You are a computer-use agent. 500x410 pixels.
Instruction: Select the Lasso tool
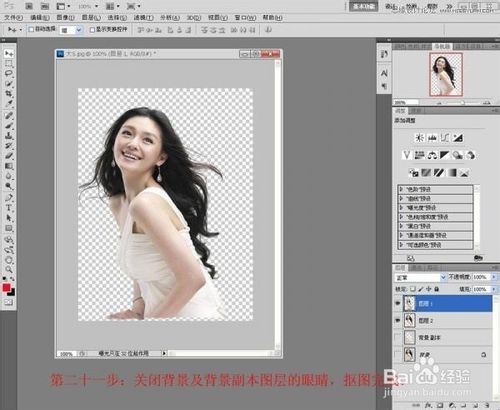[9, 74]
